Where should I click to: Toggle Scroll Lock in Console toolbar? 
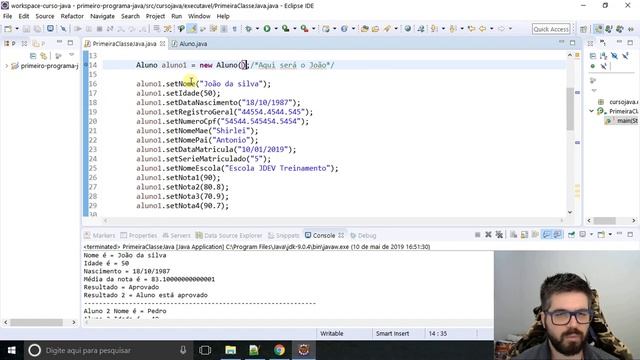tap(524, 235)
